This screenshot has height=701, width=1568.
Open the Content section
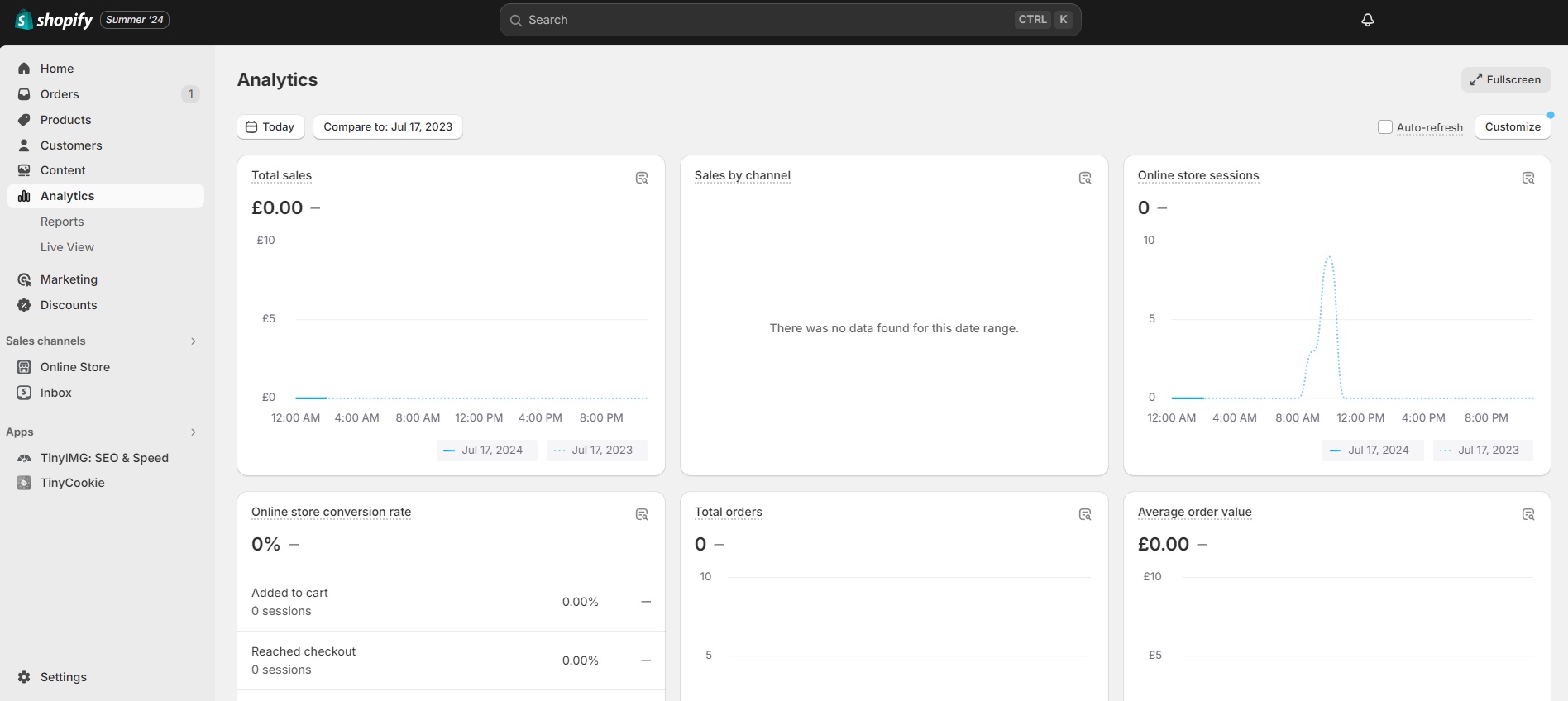[63, 170]
